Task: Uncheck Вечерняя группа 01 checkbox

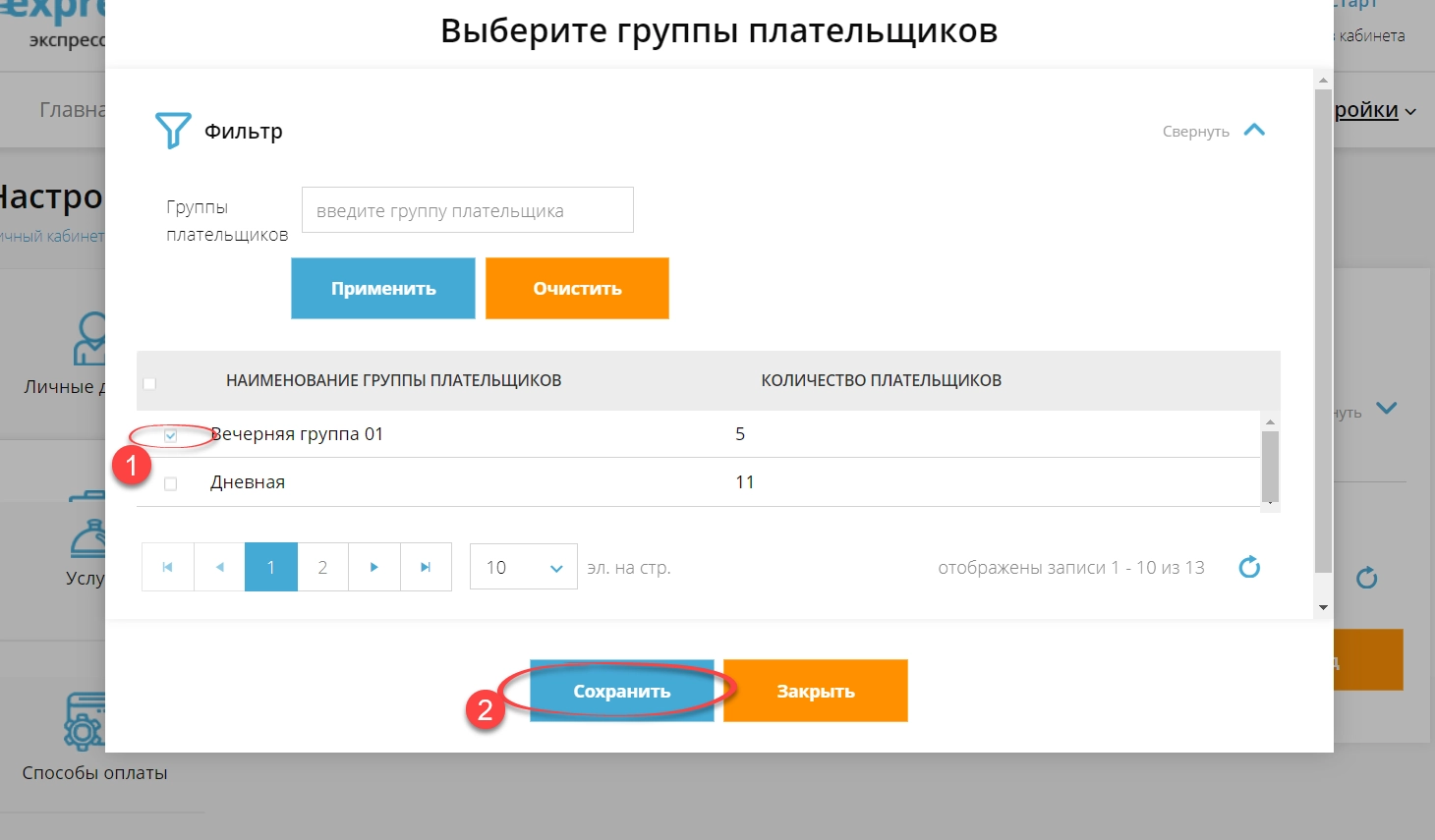Action: [x=171, y=435]
